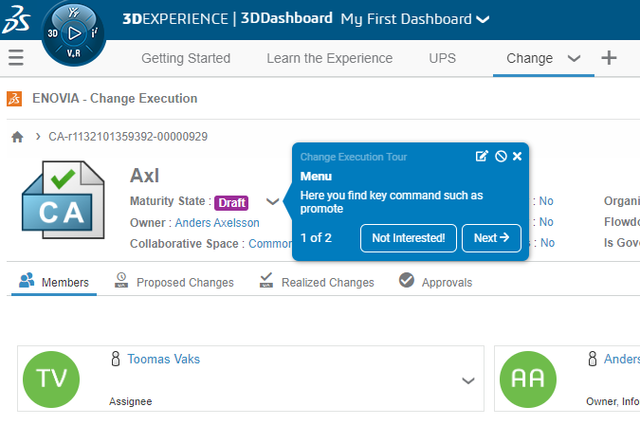Open the Anders member link
This screenshot has height=448, width=640.
click(622, 359)
